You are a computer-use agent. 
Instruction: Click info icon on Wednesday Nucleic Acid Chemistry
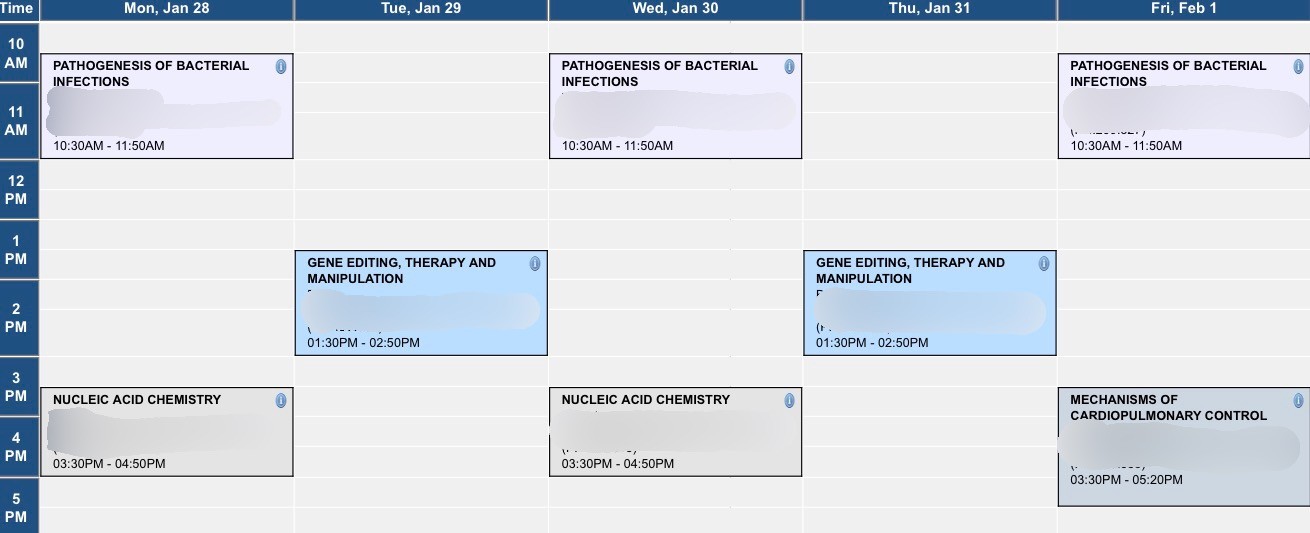[790, 400]
